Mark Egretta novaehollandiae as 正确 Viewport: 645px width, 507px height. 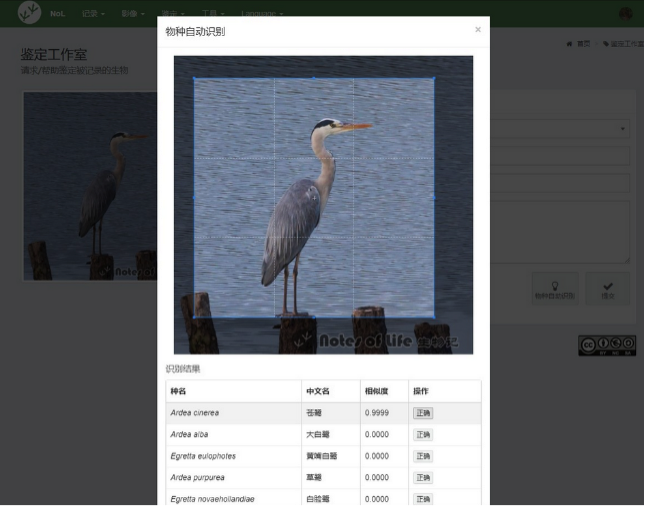[423, 499]
